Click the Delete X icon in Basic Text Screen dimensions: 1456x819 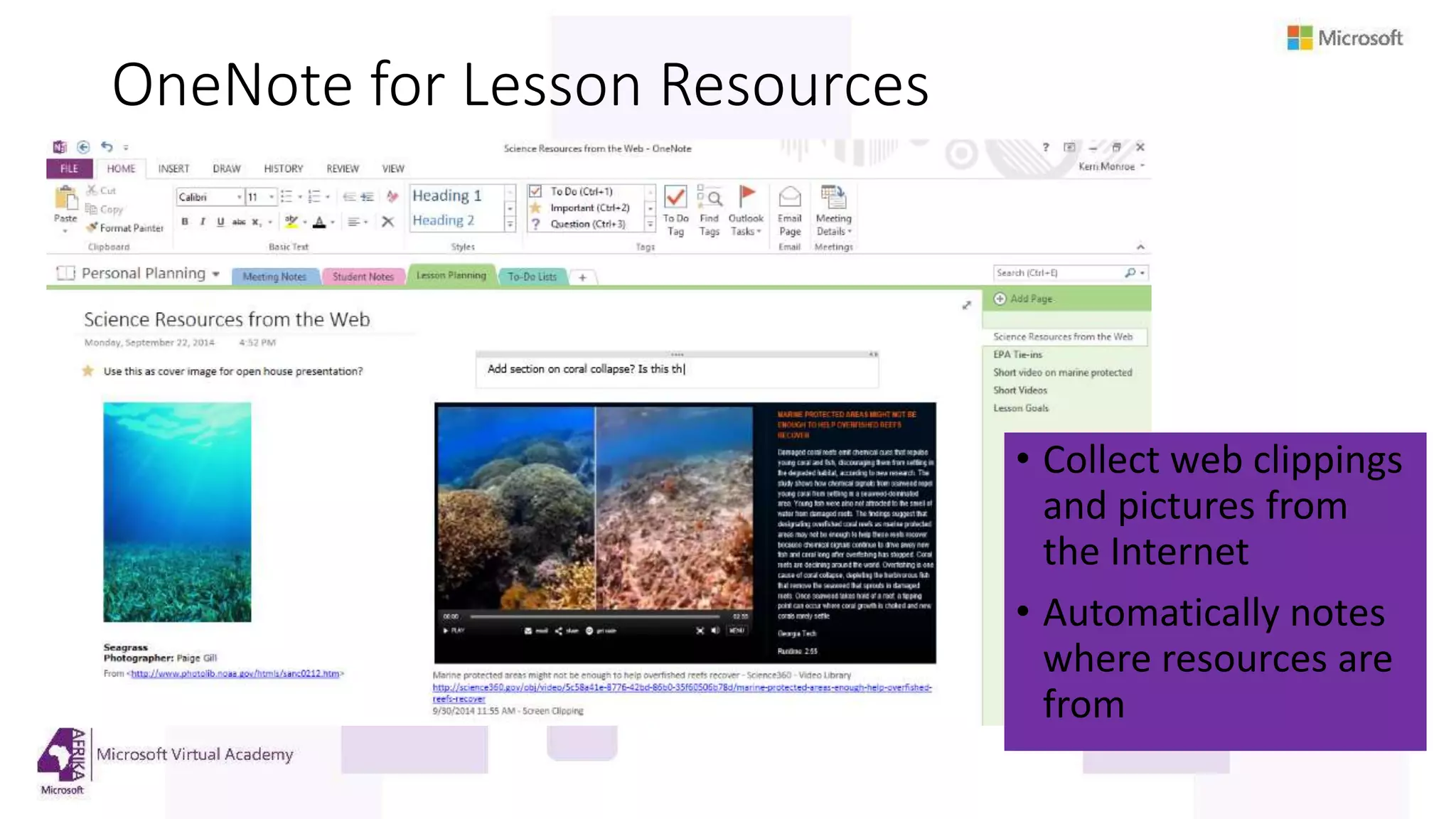point(387,222)
